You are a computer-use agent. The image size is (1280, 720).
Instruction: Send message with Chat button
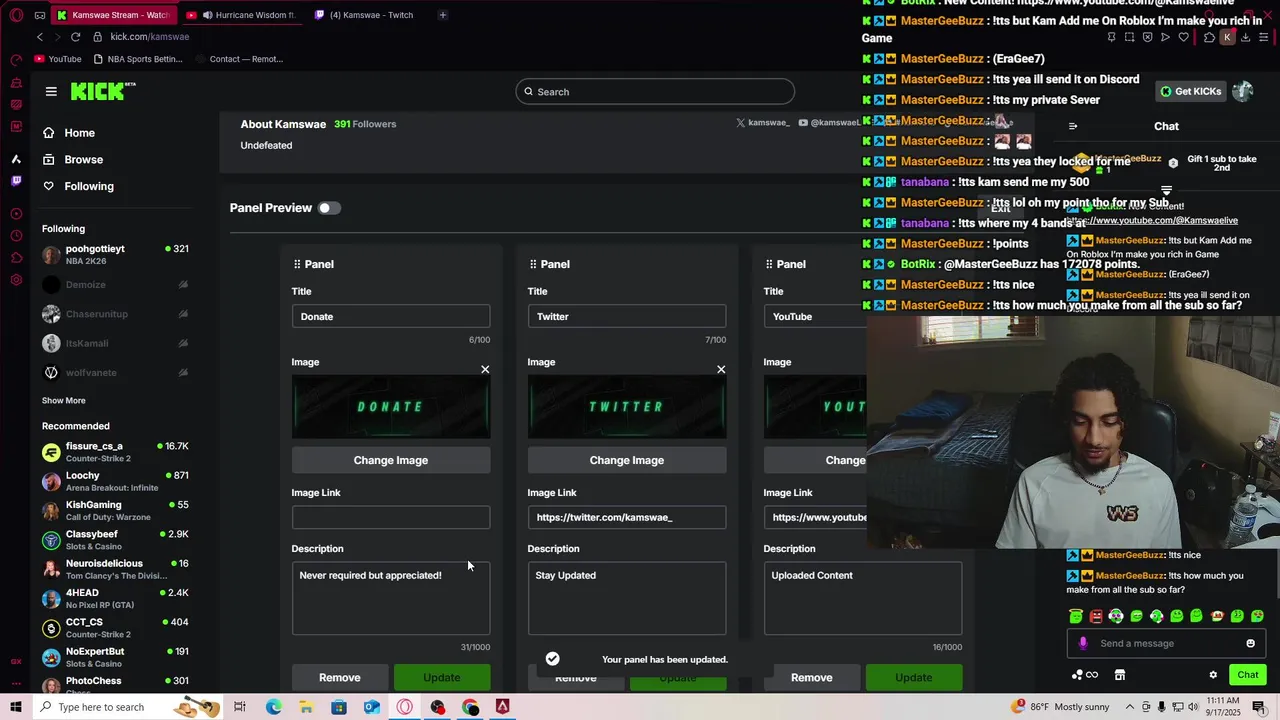pos(1248,675)
